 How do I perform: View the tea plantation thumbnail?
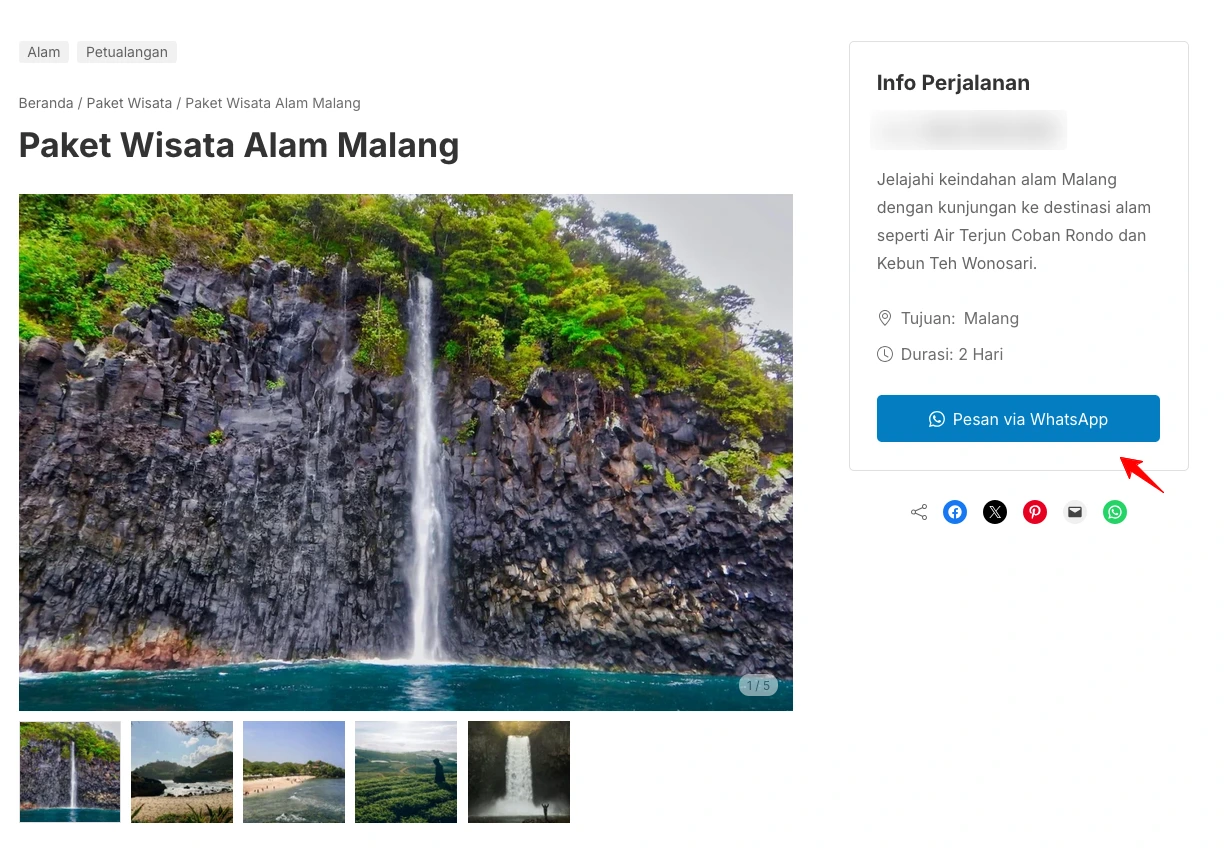(405, 771)
